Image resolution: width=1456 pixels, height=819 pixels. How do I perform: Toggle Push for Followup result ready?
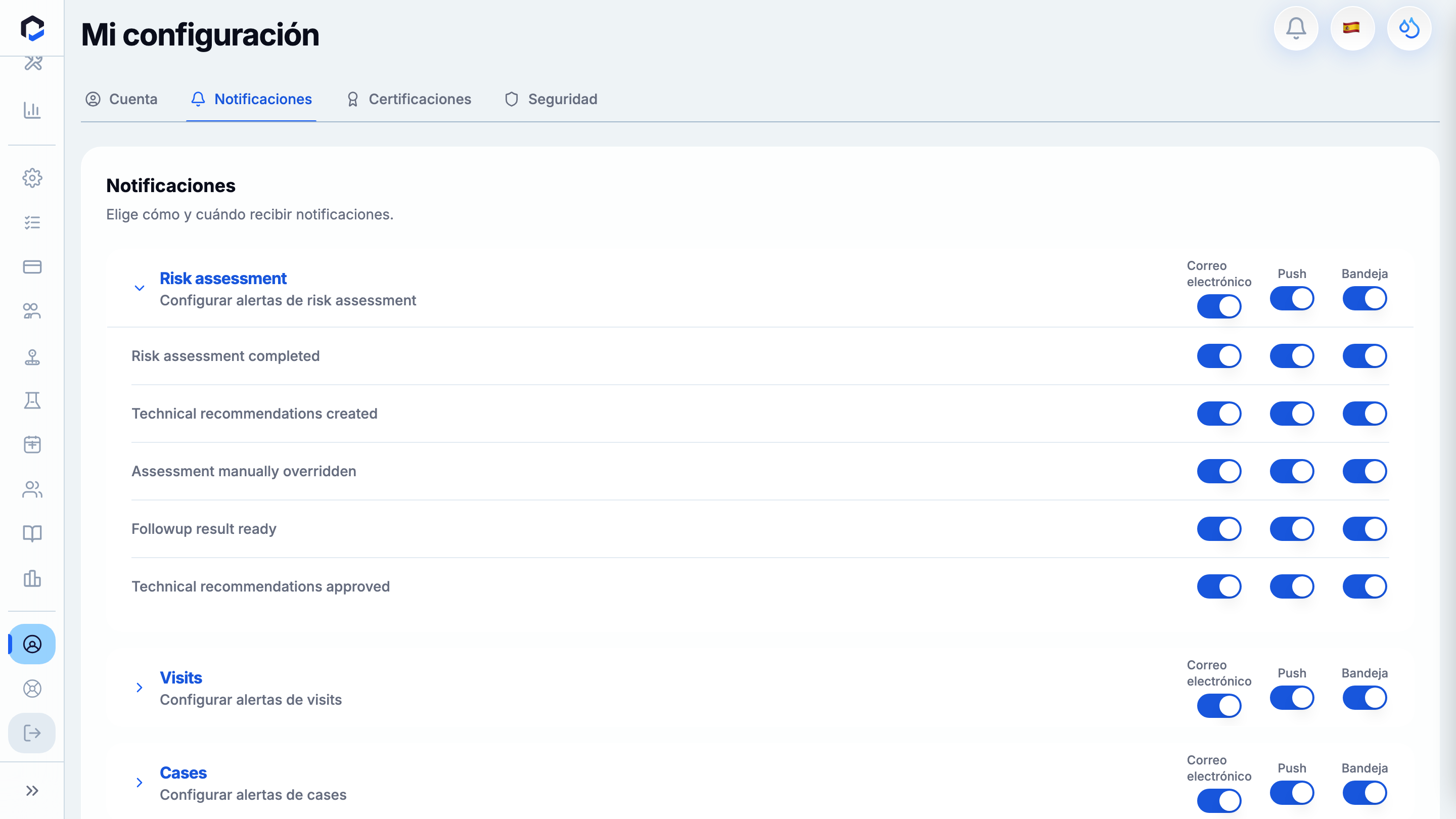click(x=1292, y=529)
